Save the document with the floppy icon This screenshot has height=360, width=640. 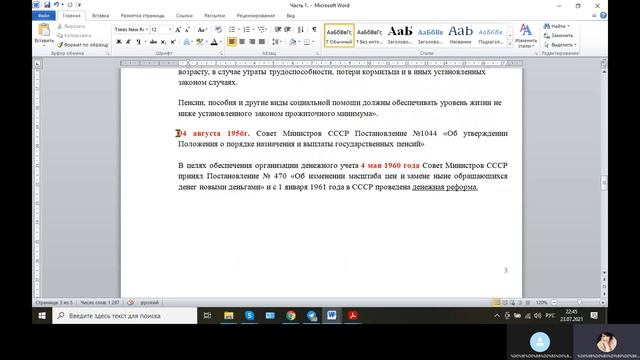[x=47, y=5]
